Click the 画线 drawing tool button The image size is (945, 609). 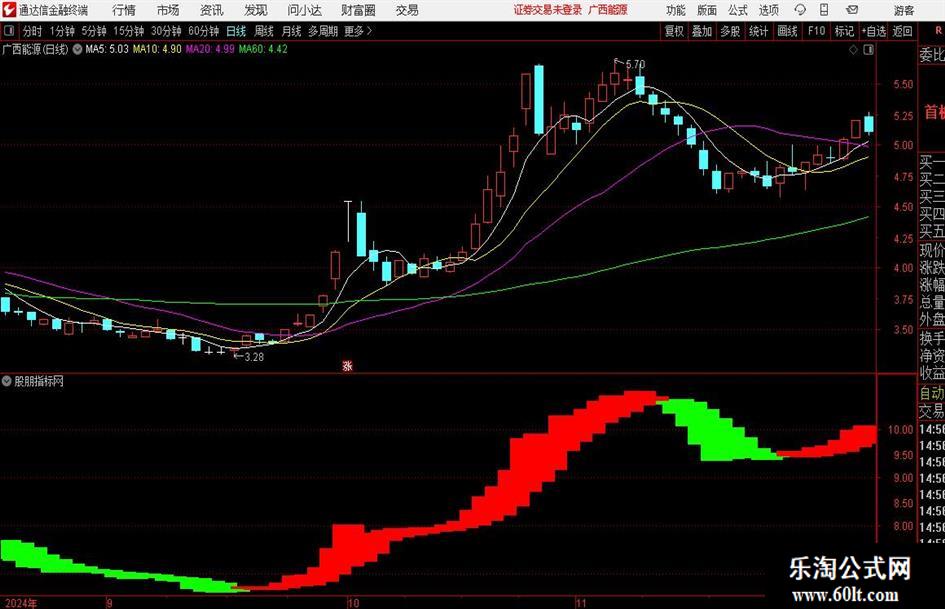787,31
